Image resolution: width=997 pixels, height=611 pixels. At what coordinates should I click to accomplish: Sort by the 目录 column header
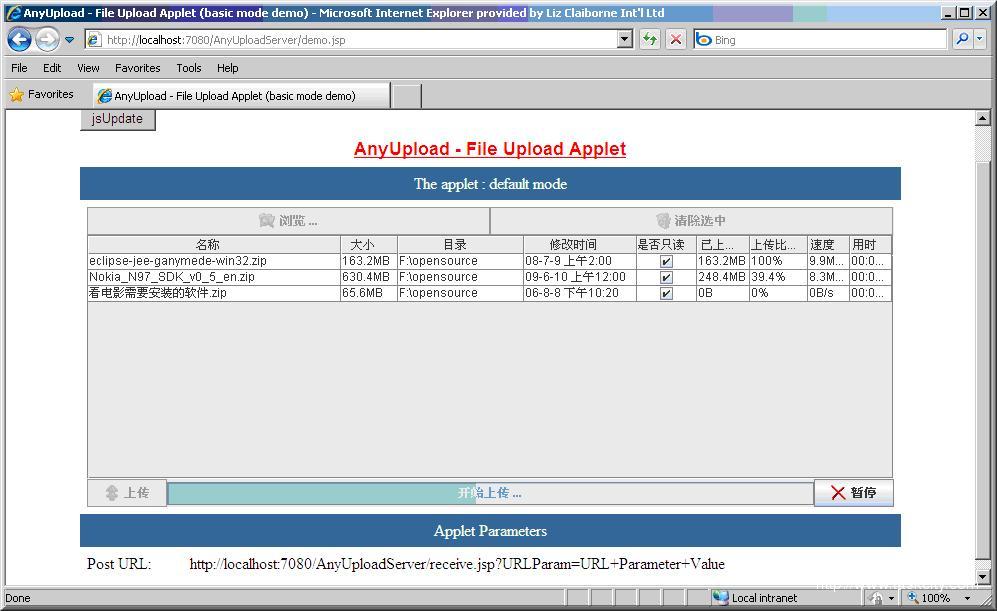[460, 244]
